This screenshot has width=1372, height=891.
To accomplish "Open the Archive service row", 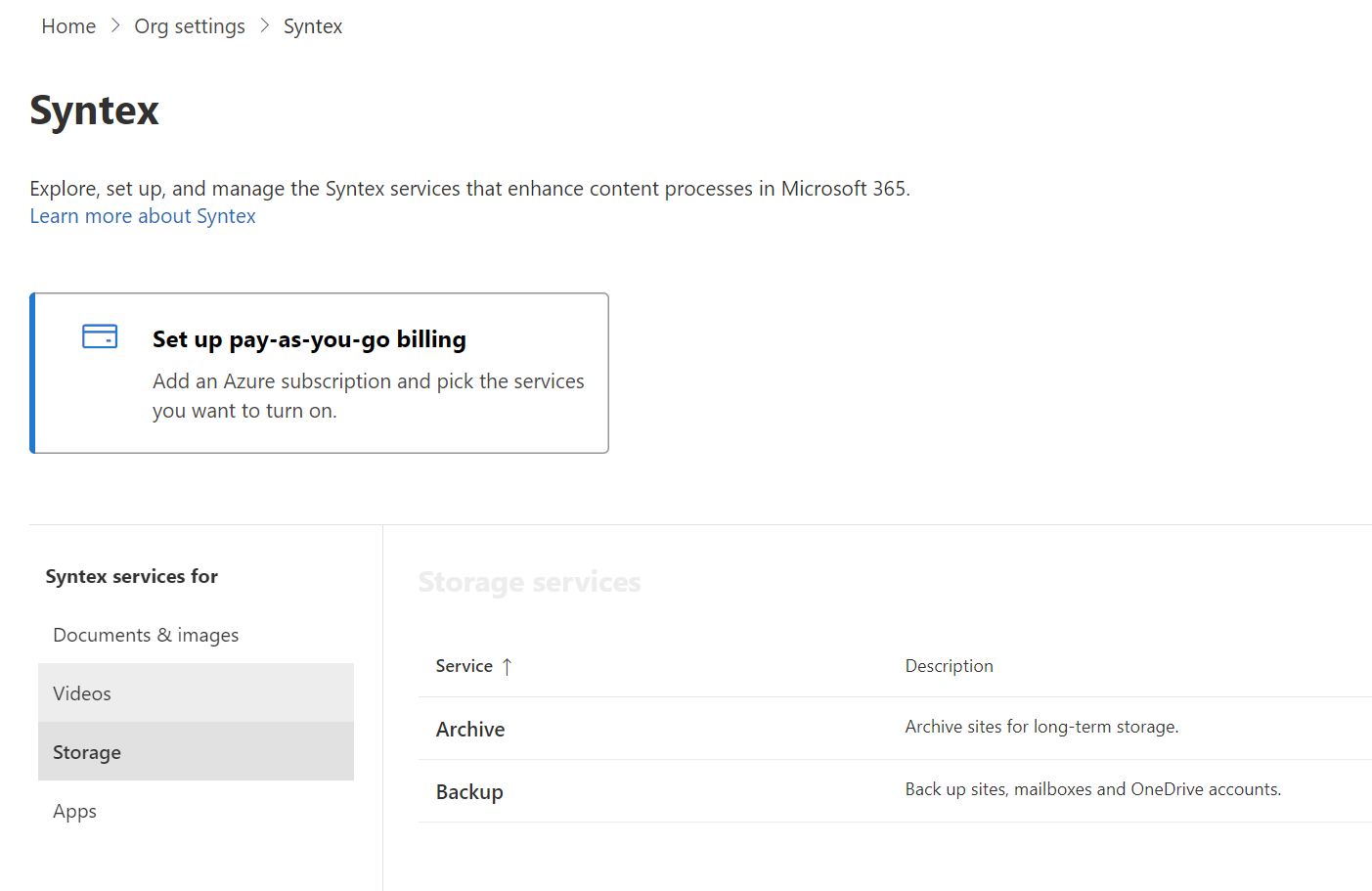I will tap(895, 729).
